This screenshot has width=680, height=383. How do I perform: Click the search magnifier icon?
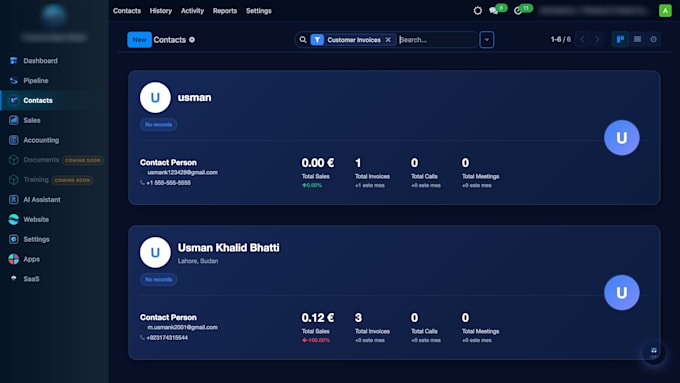coord(303,39)
